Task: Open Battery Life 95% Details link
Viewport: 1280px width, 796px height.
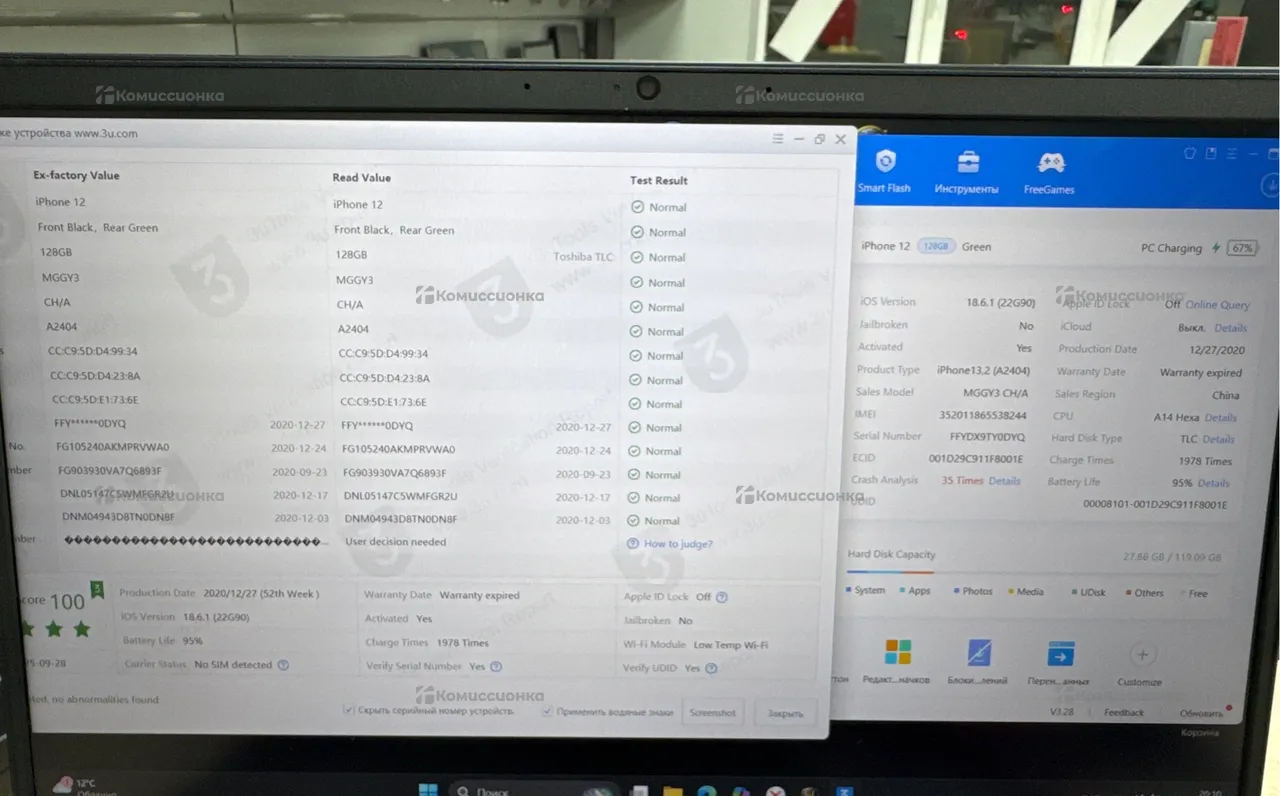Action: point(1214,483)
